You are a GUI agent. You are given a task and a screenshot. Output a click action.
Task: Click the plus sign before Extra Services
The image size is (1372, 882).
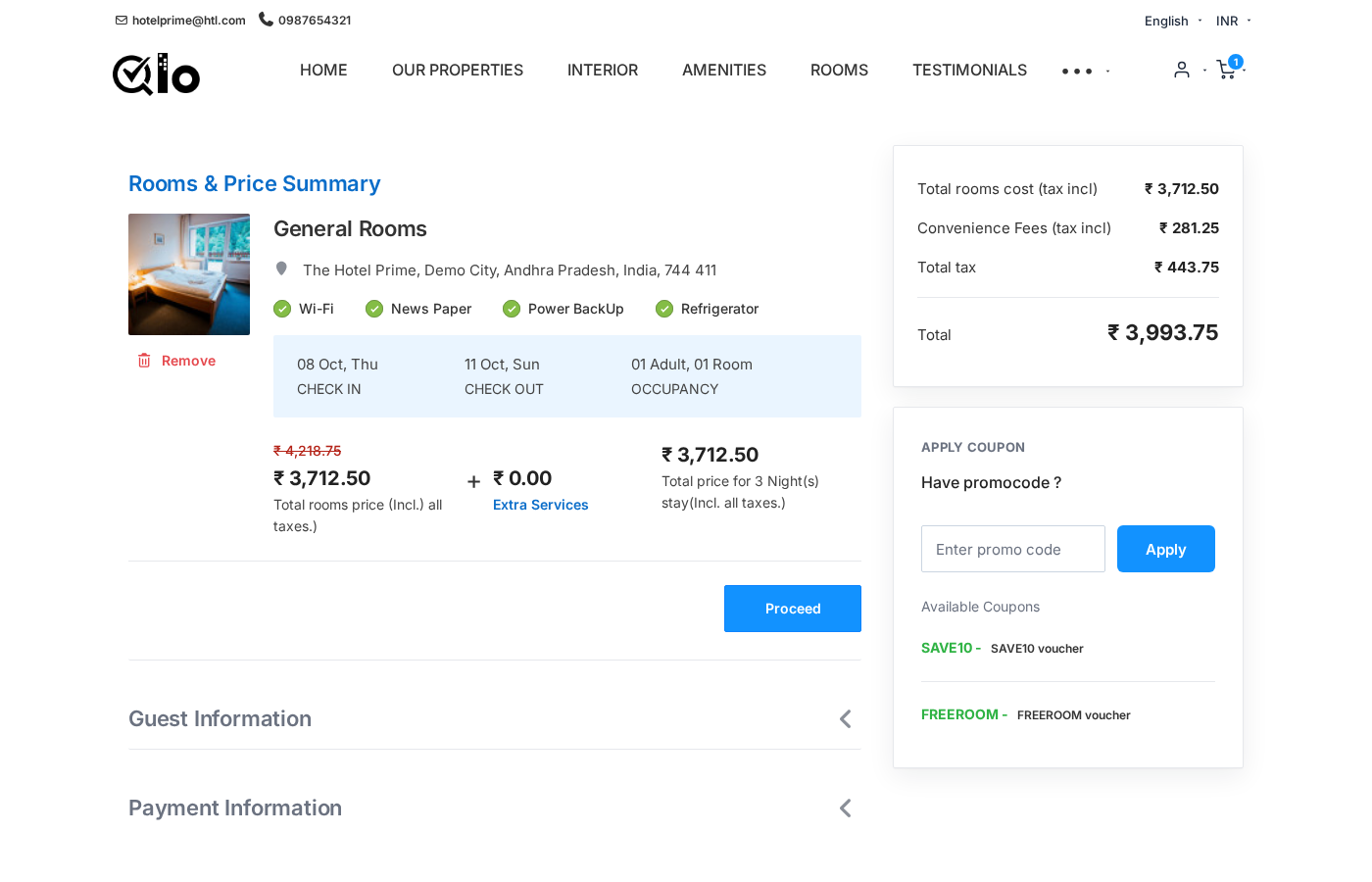(x=473, y=481)
